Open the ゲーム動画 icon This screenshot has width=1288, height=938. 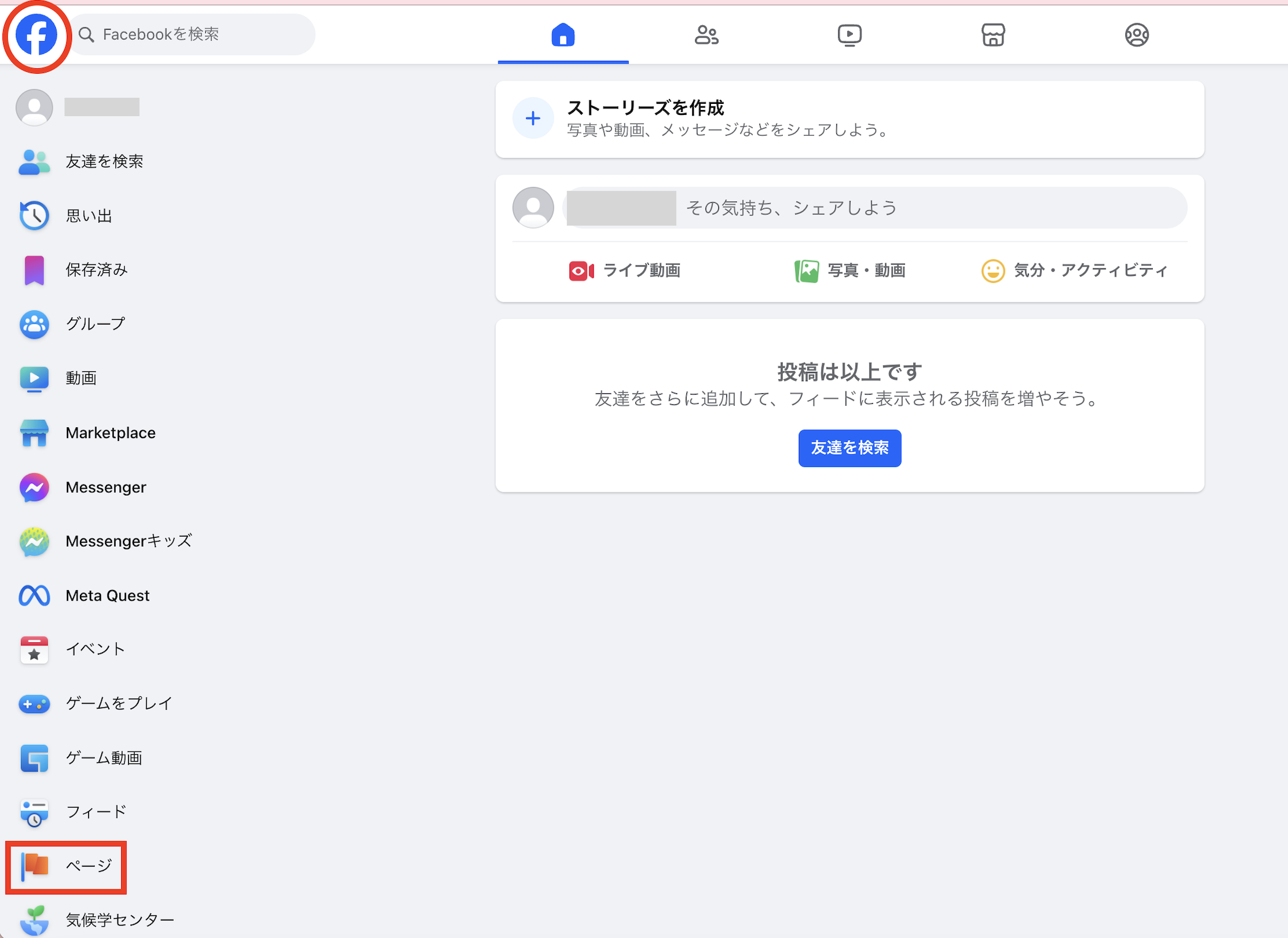click(34, 758)
